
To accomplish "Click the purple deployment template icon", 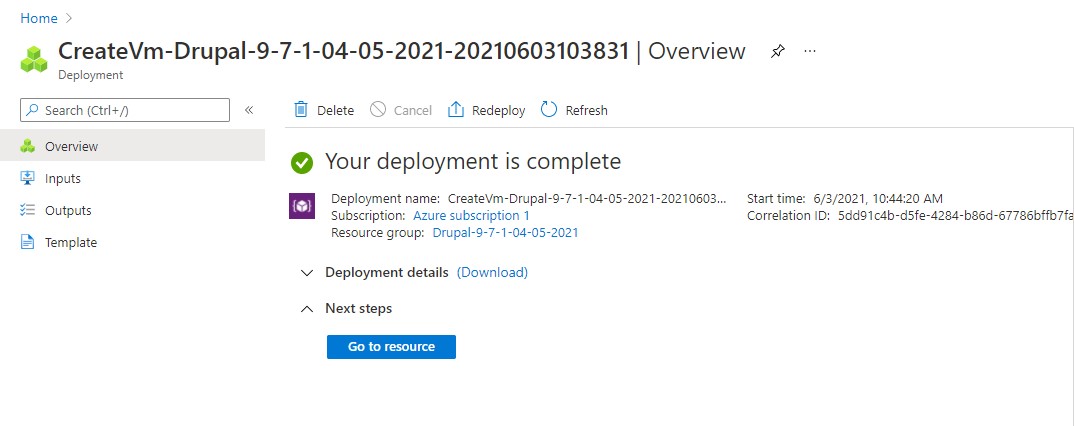I will coord(302,205).
